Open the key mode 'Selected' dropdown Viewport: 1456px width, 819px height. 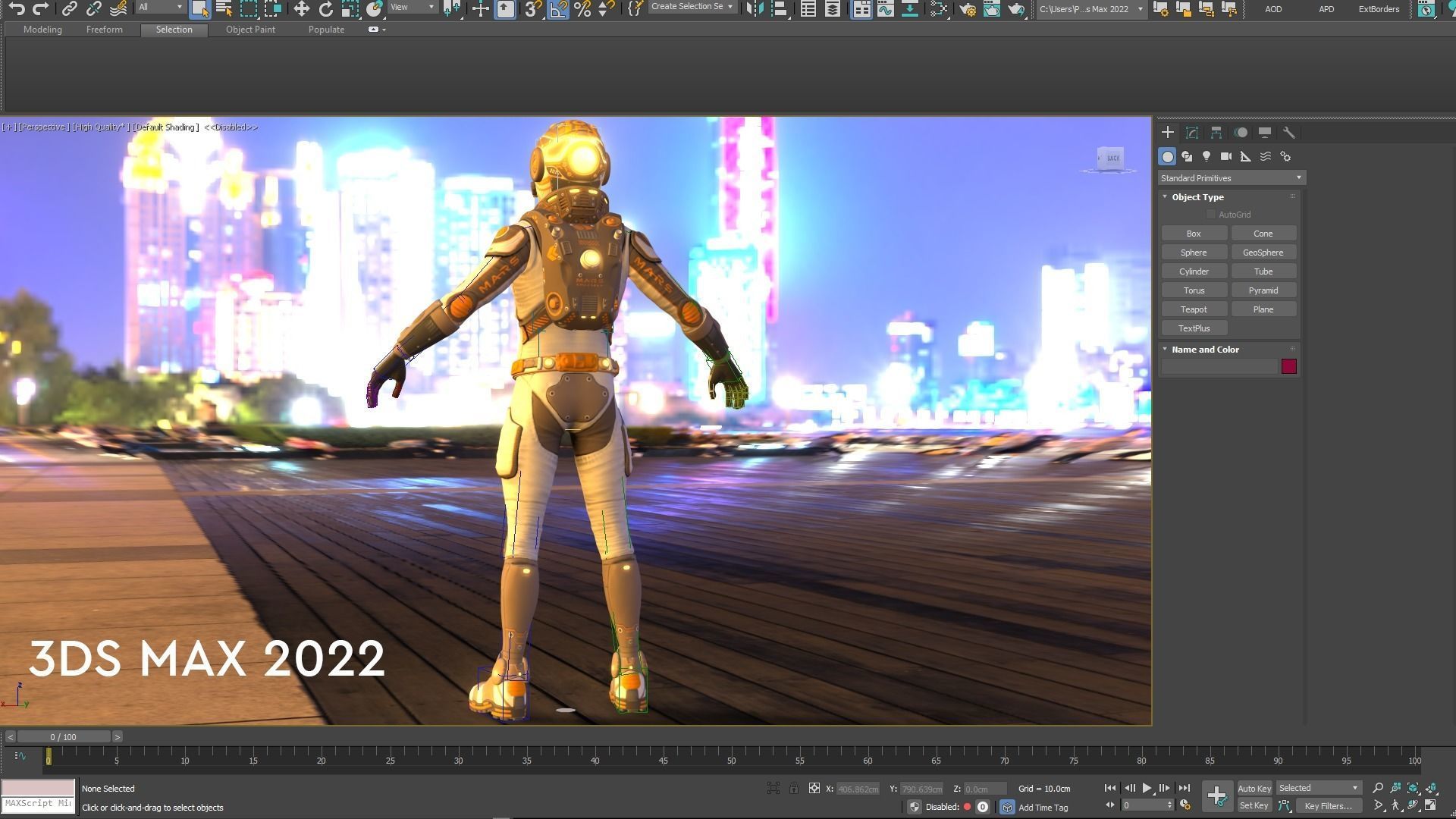1319,788
